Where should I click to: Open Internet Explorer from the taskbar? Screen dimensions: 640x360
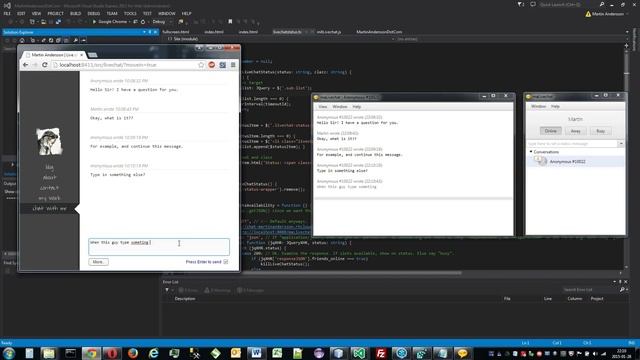click(x=153, y=353)
